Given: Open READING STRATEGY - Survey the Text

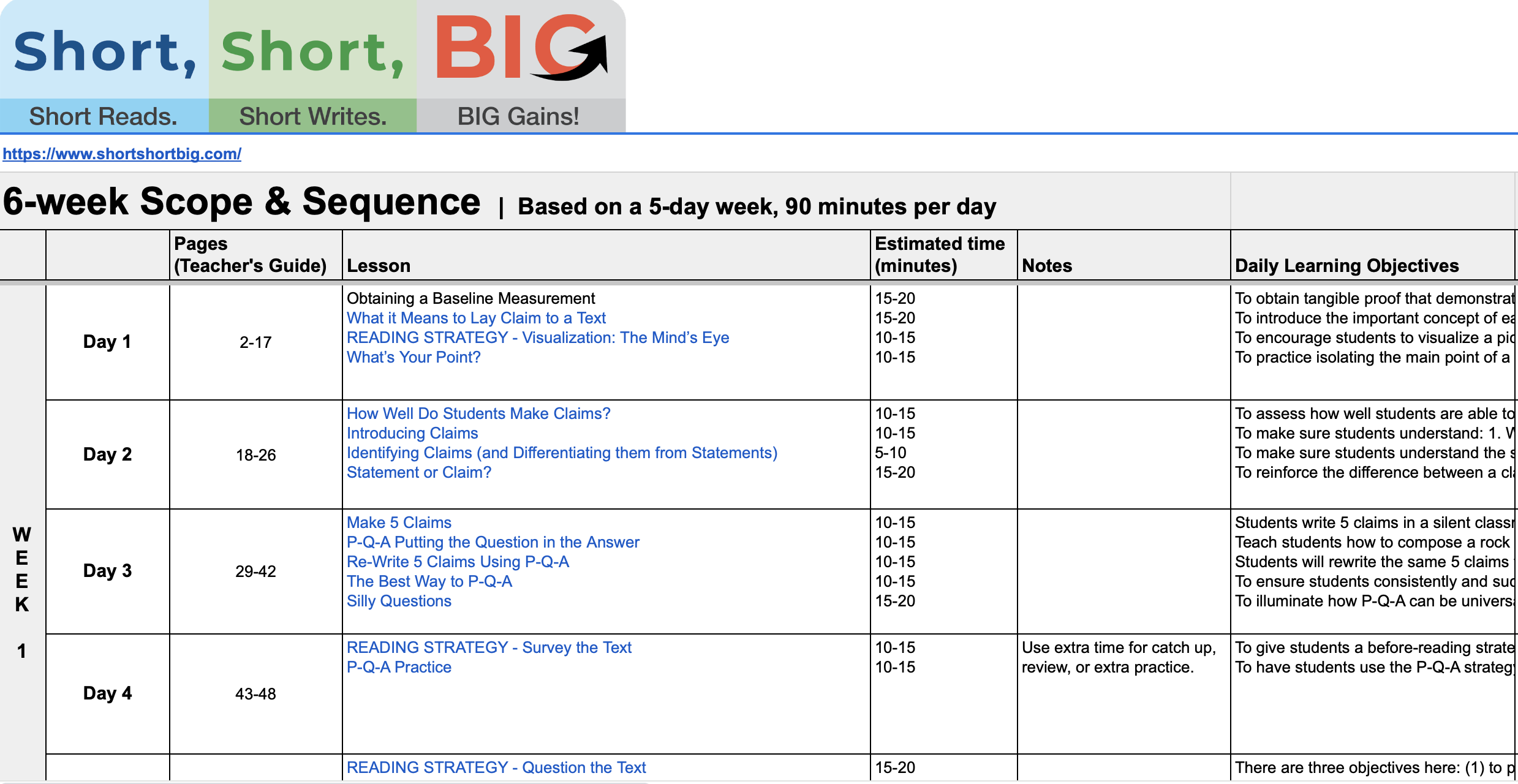Looking at the screenshot, I should [x=489, y=647].
